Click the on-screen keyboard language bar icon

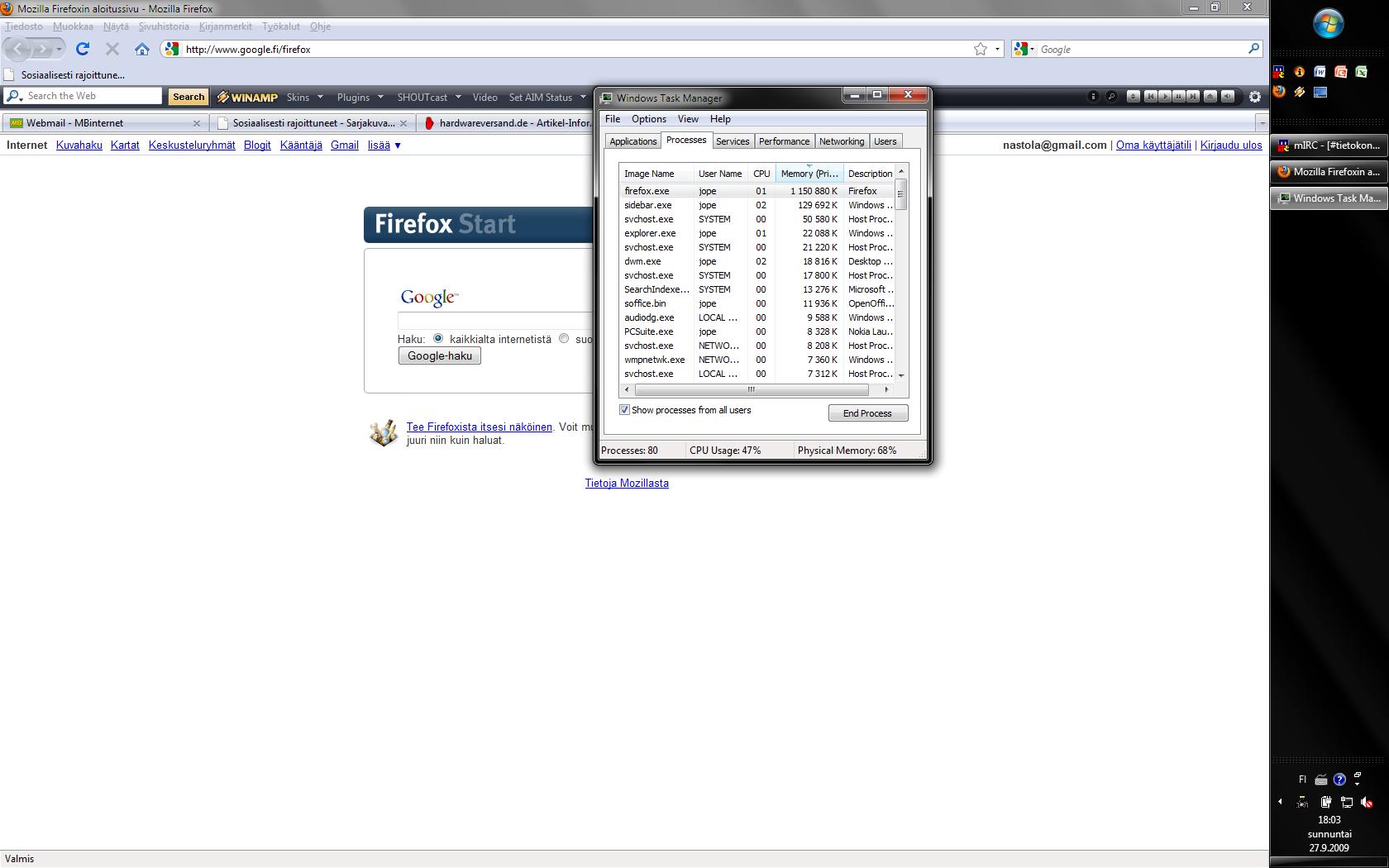coord(1321,780)
